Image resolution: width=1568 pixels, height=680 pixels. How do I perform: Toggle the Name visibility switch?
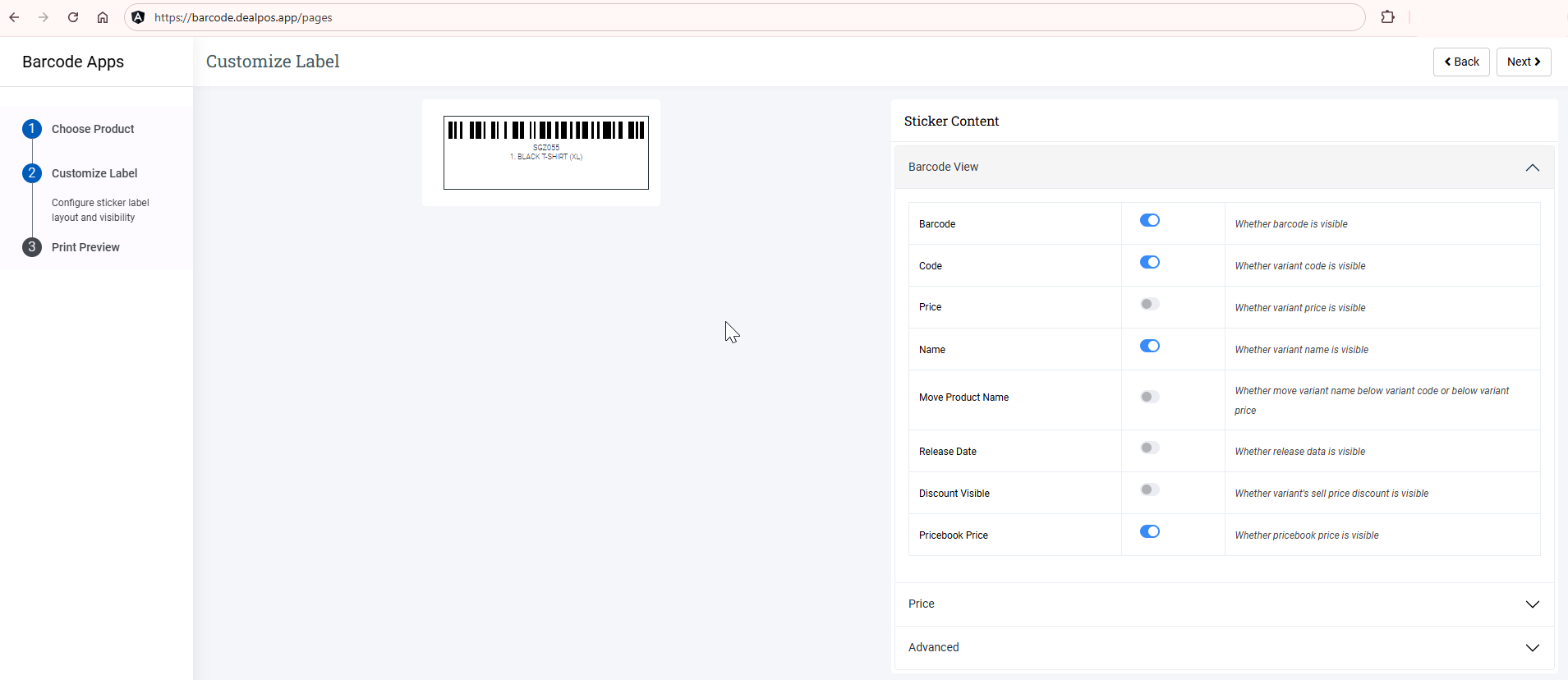tap(1150, 346)
